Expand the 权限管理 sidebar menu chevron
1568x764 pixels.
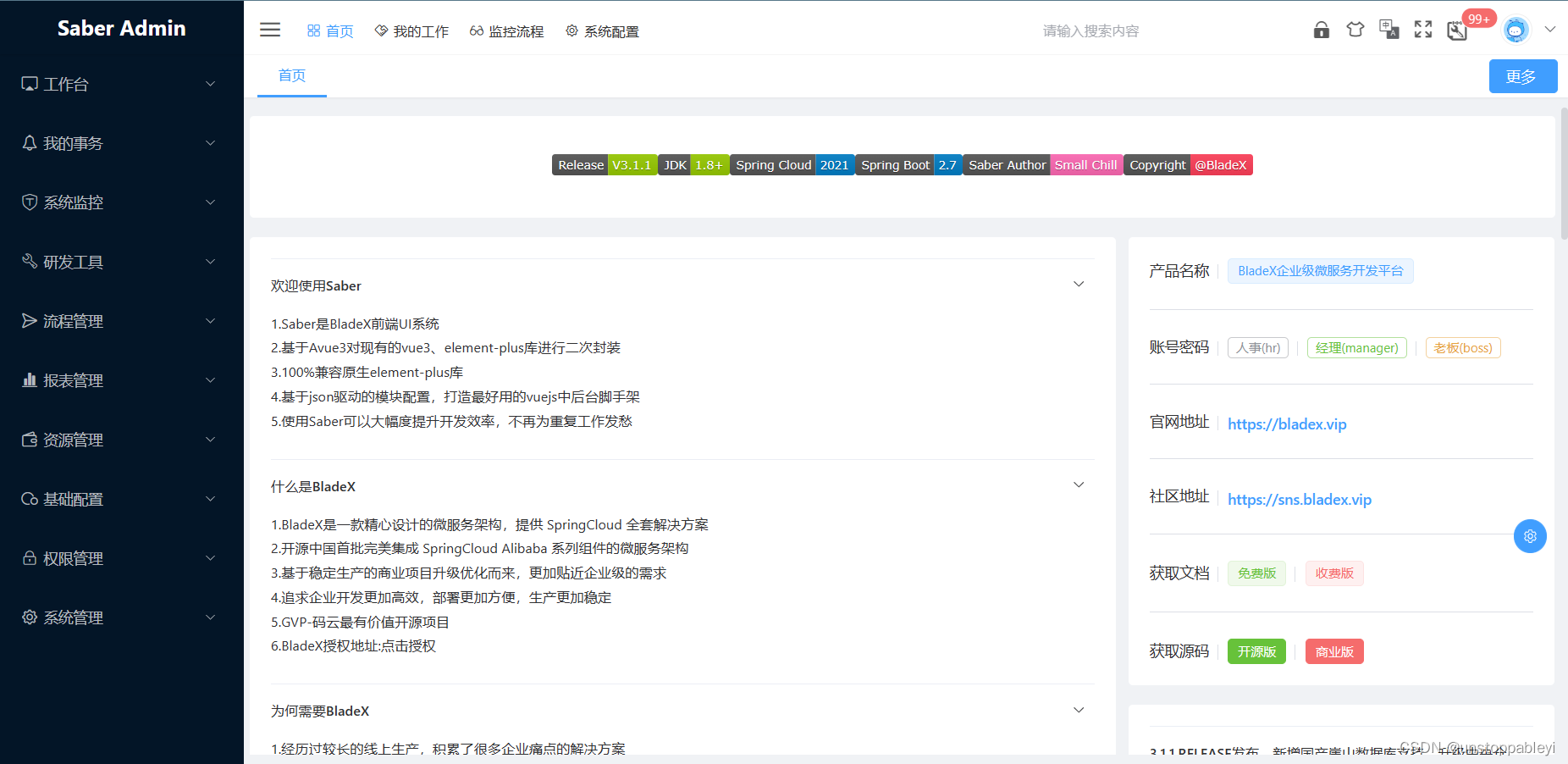click(211, 558)
